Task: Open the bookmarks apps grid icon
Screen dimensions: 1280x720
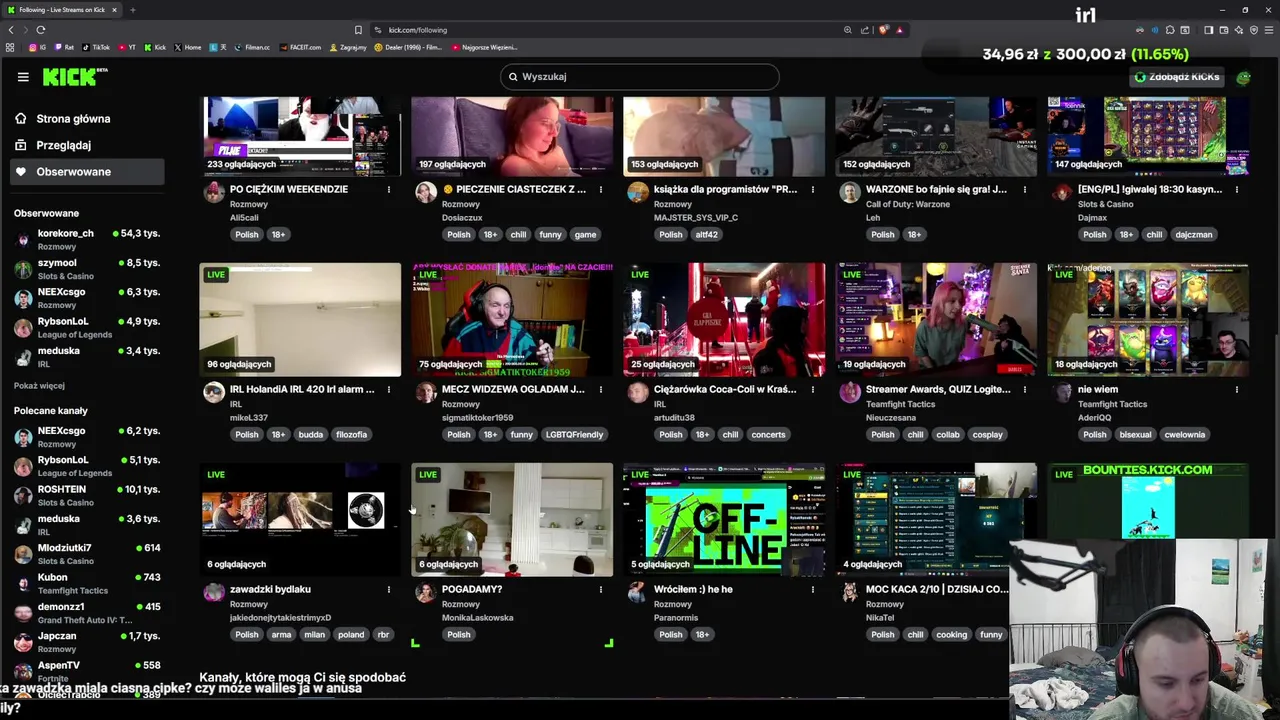Action: (x=10, y=47)
